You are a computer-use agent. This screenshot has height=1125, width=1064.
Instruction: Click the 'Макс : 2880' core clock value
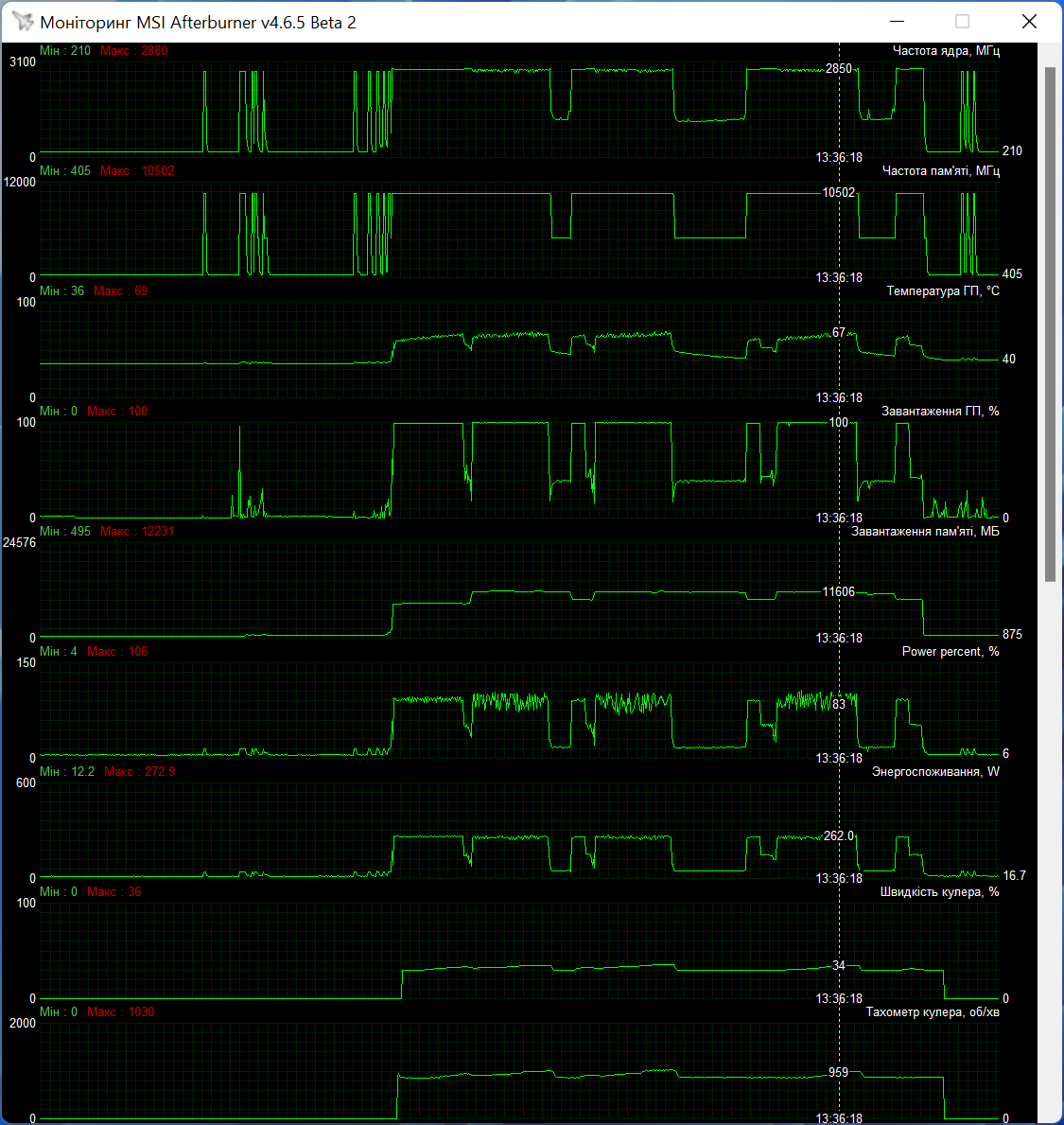click(133, 51)
